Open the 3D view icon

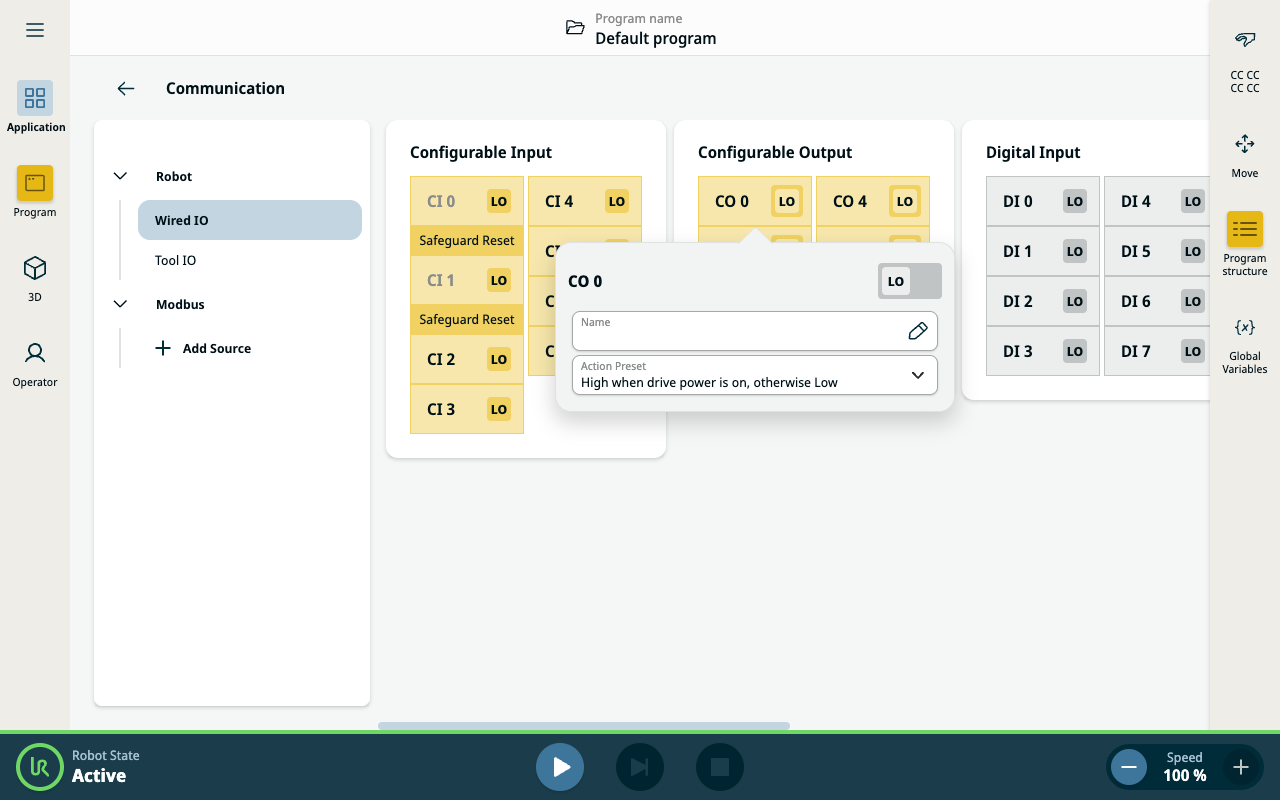point(35,277)
